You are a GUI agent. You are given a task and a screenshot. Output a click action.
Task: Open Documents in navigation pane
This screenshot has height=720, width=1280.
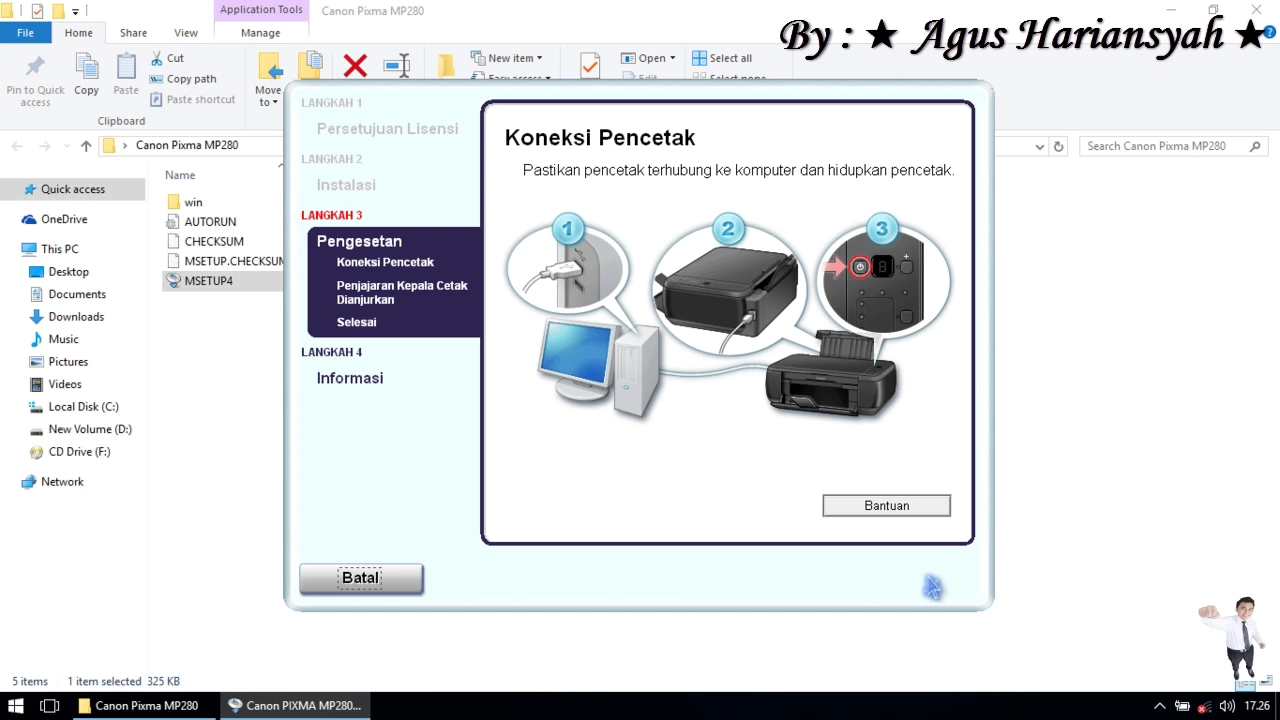point(77,294)
